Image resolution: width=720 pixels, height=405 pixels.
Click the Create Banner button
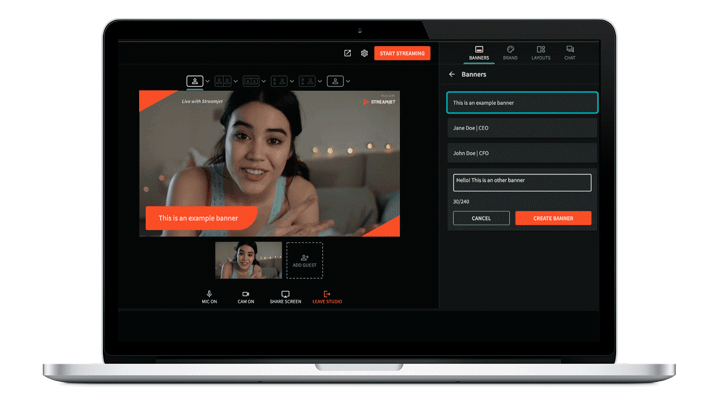point(553,218)
